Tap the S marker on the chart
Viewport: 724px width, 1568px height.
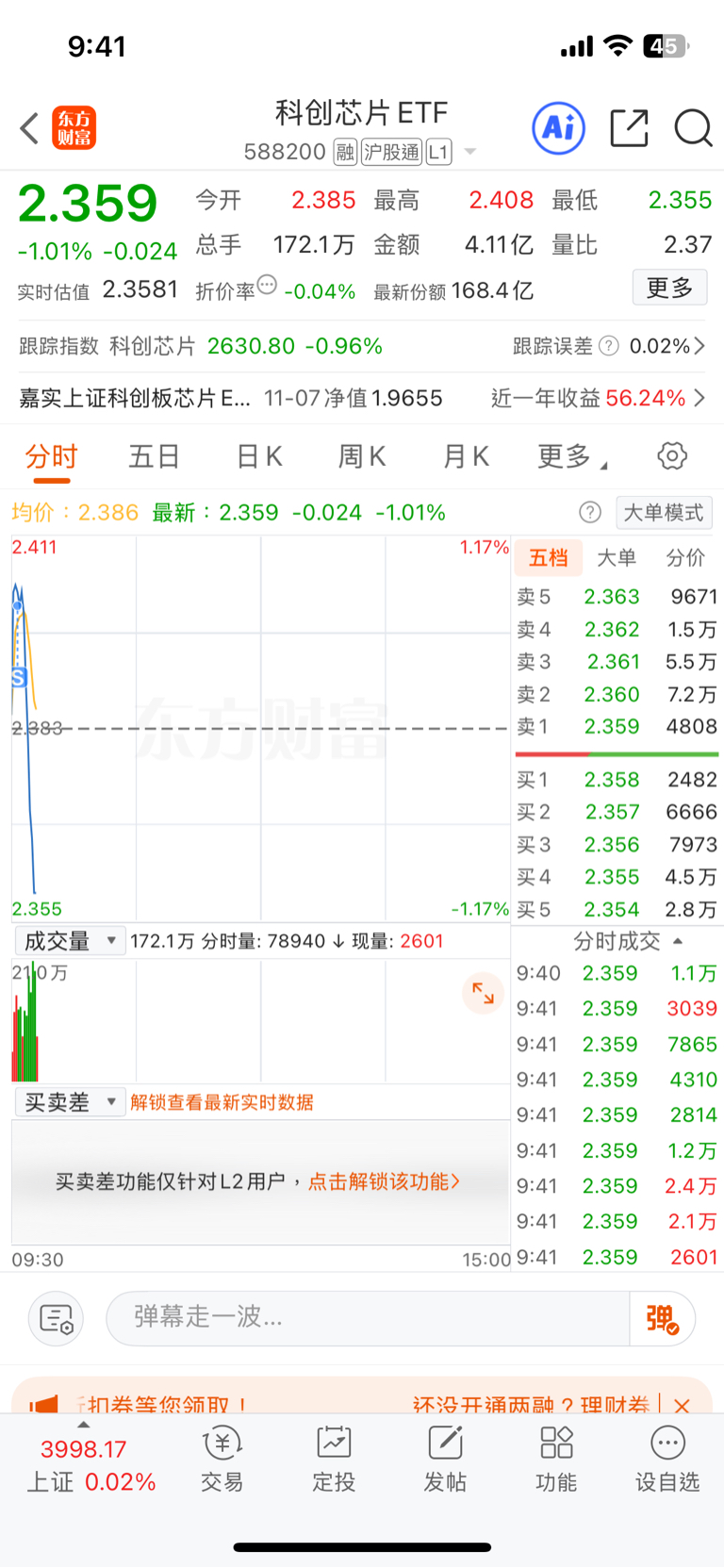coord(18,677)
